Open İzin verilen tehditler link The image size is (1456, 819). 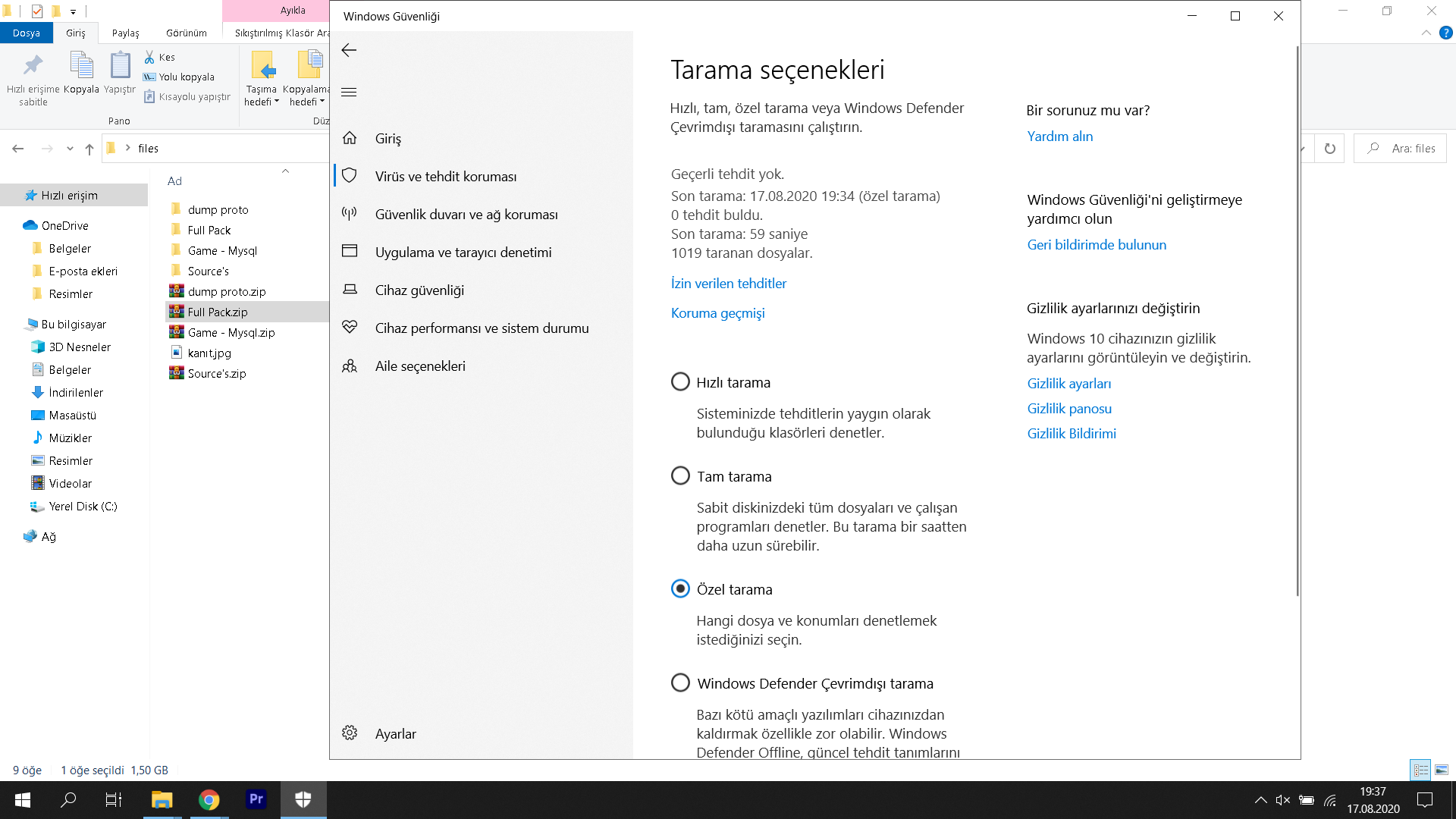tap(729, 284)
